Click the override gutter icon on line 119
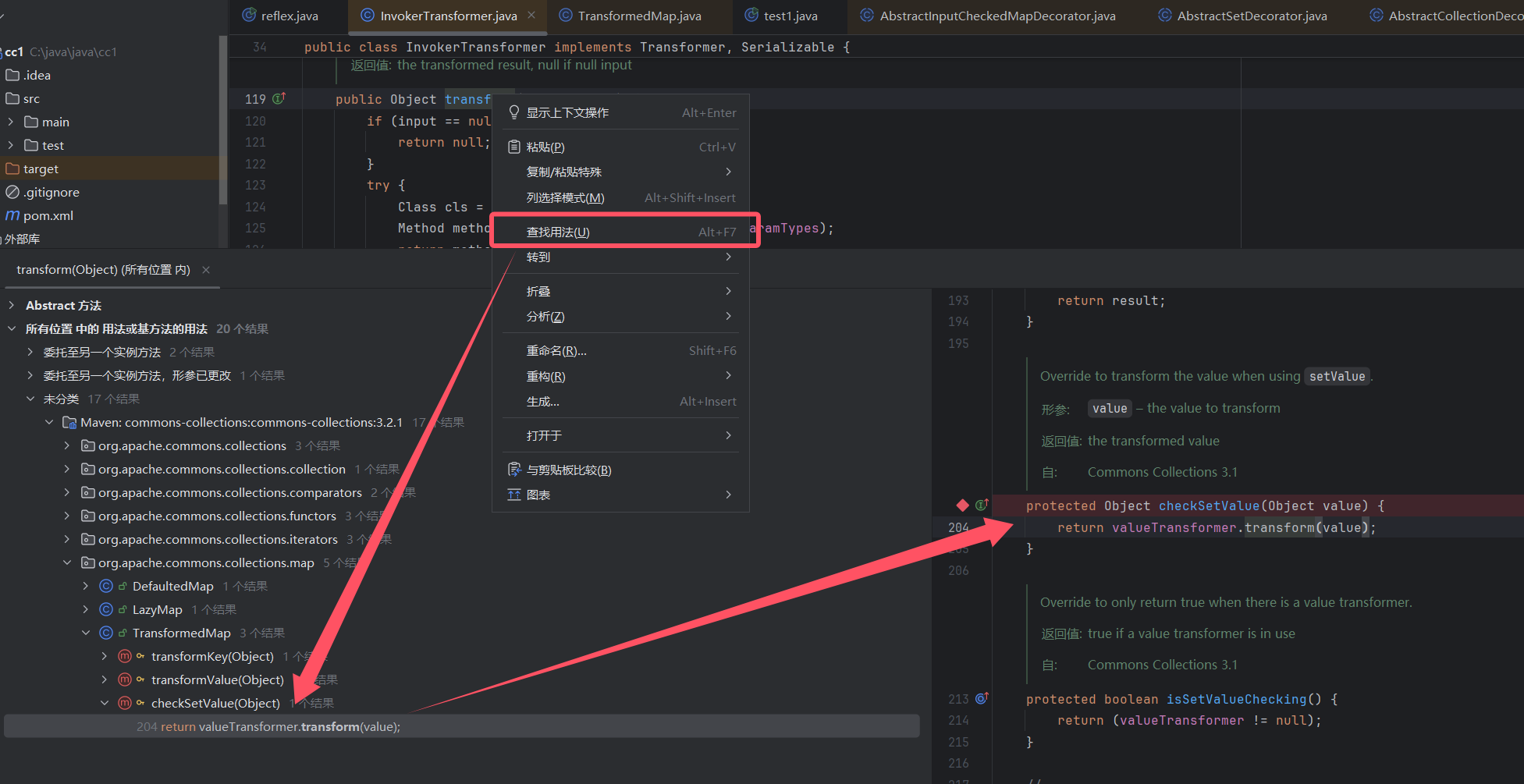This screenshot has height=784, width=1524. point(279,99)
